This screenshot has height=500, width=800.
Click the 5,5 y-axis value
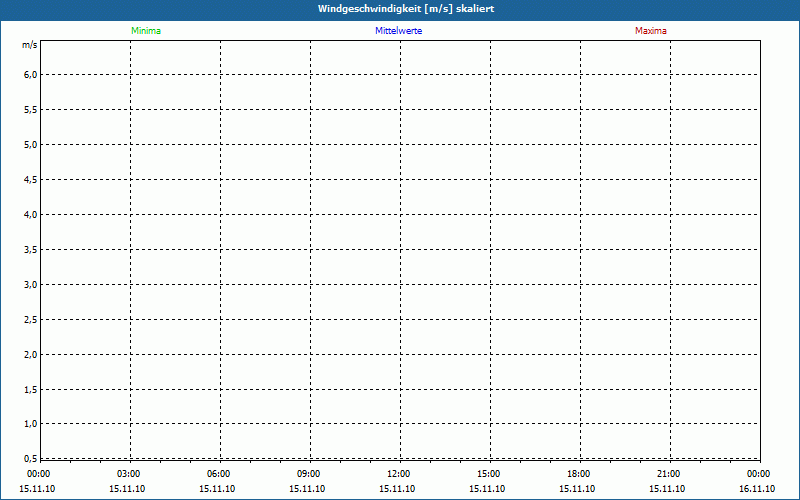31,110
